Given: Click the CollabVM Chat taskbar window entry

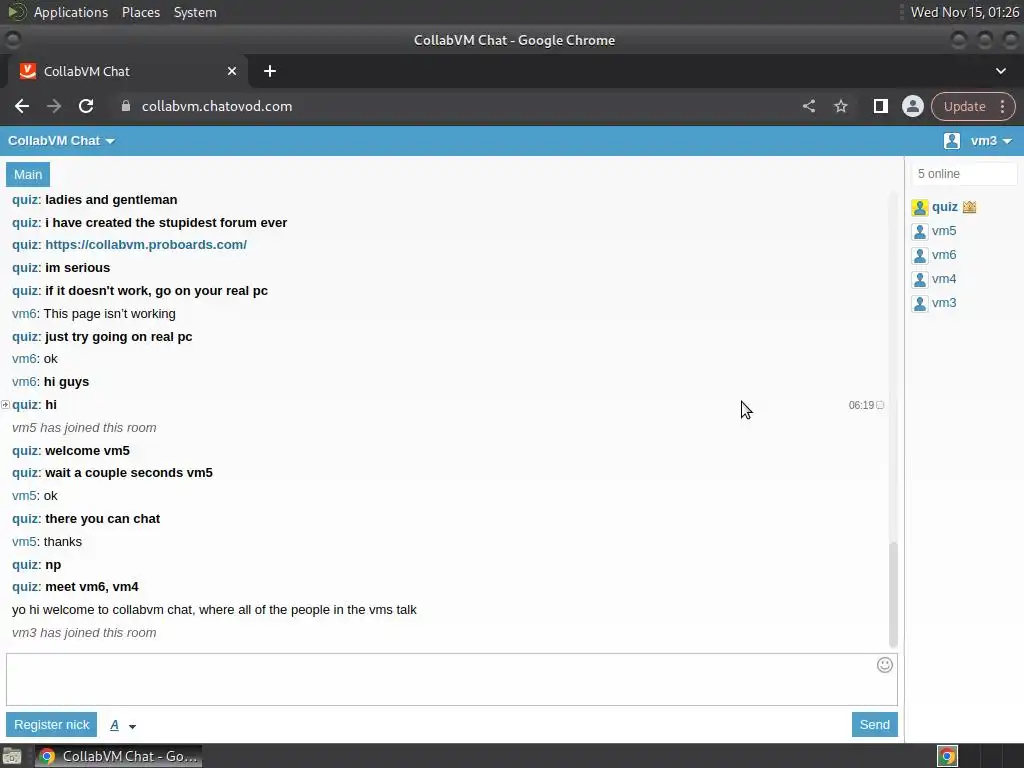Looking at the screenshot, I should (x=118, y=756).
